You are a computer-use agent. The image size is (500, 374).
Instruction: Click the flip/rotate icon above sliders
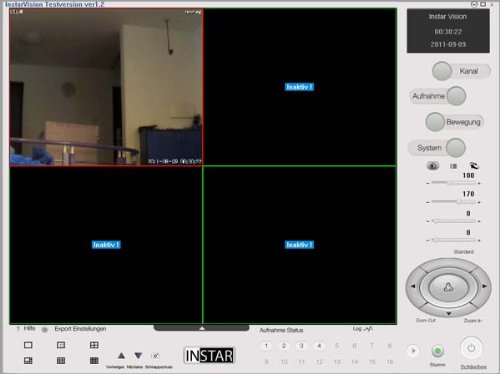coord(474,165)
